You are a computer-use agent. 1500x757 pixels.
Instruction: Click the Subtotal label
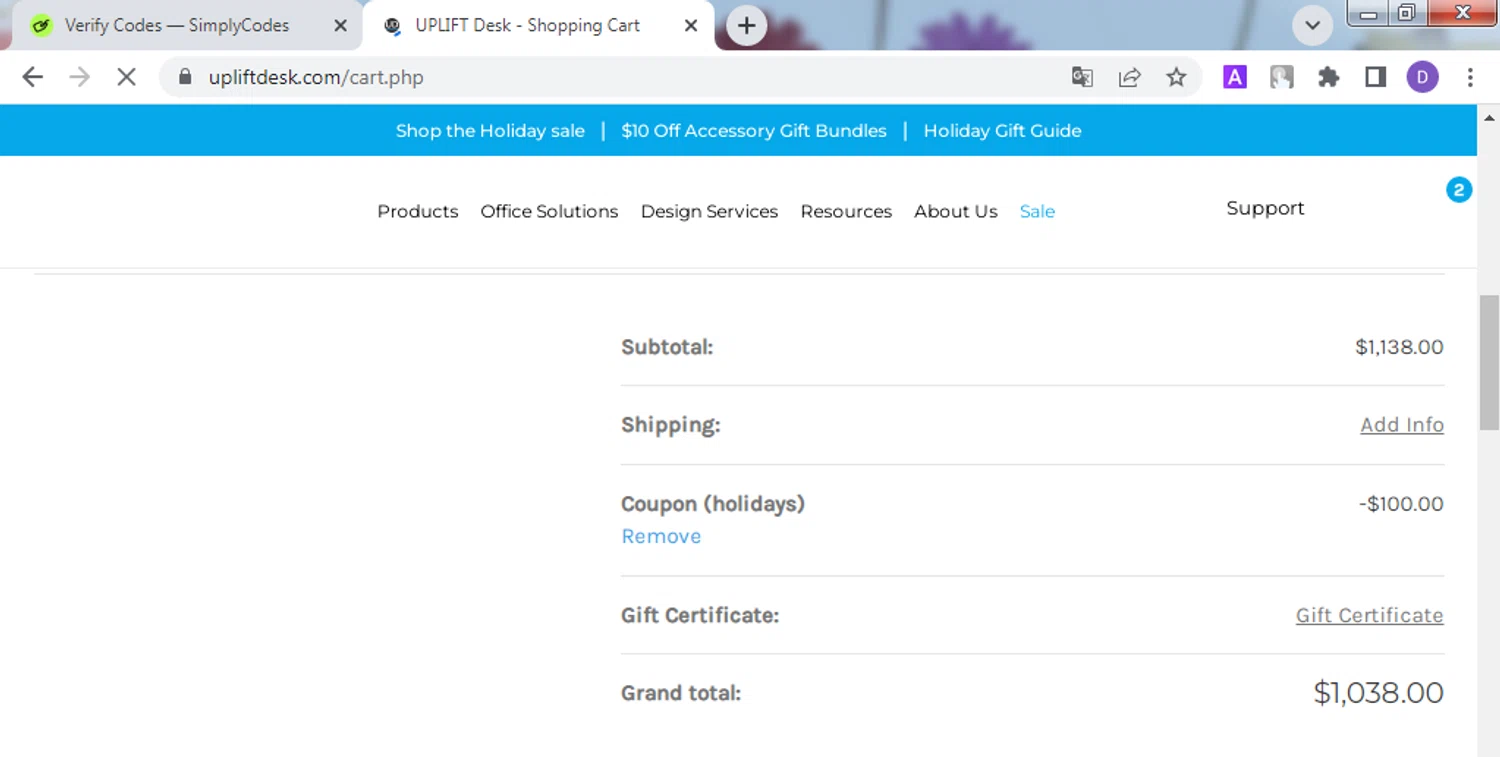pos(667,347)
